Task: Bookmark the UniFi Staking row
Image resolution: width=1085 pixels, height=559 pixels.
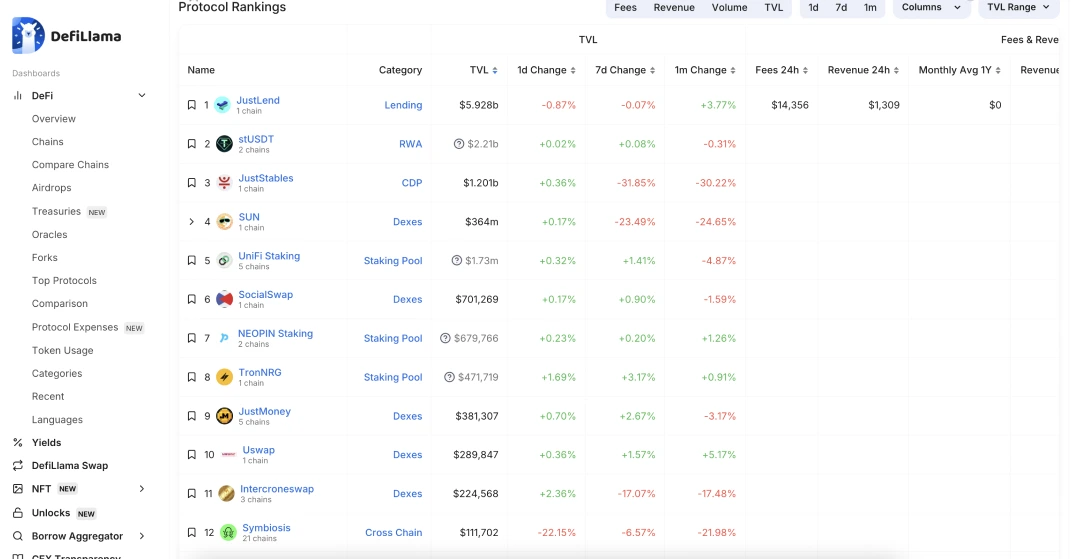Action: (x=192, y=261)
